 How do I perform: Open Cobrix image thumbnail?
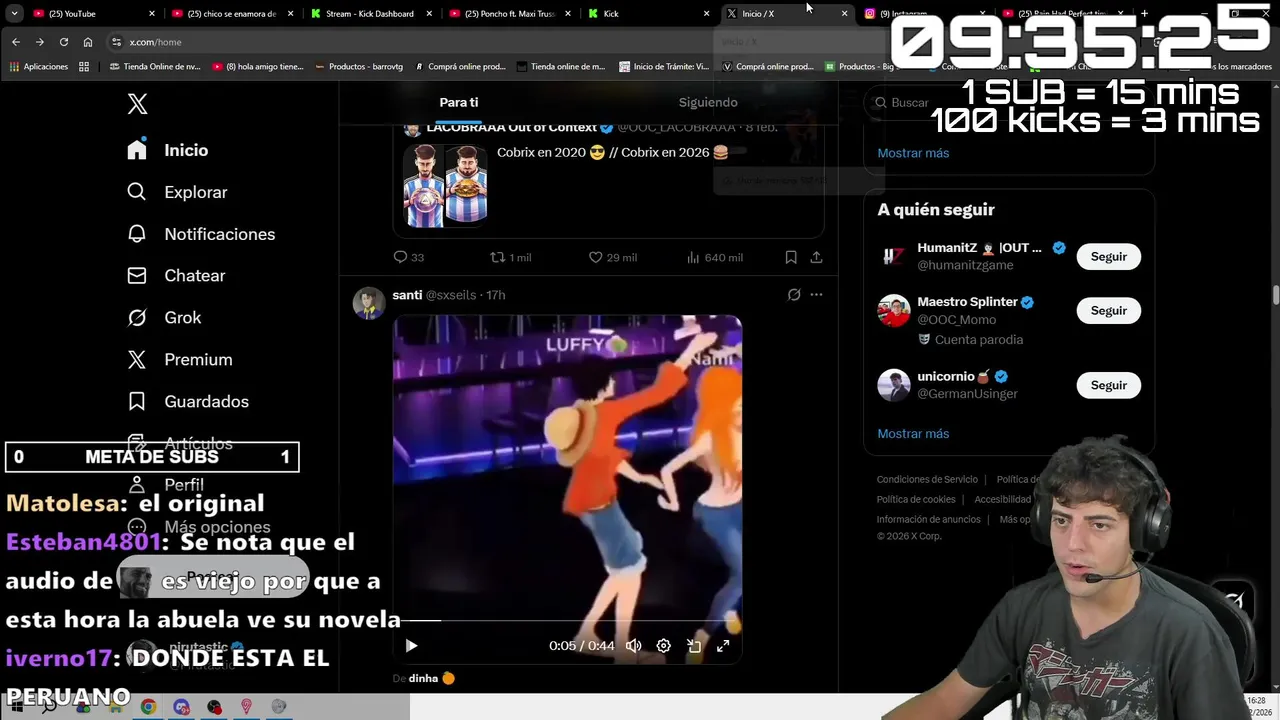tap(445, 186)
